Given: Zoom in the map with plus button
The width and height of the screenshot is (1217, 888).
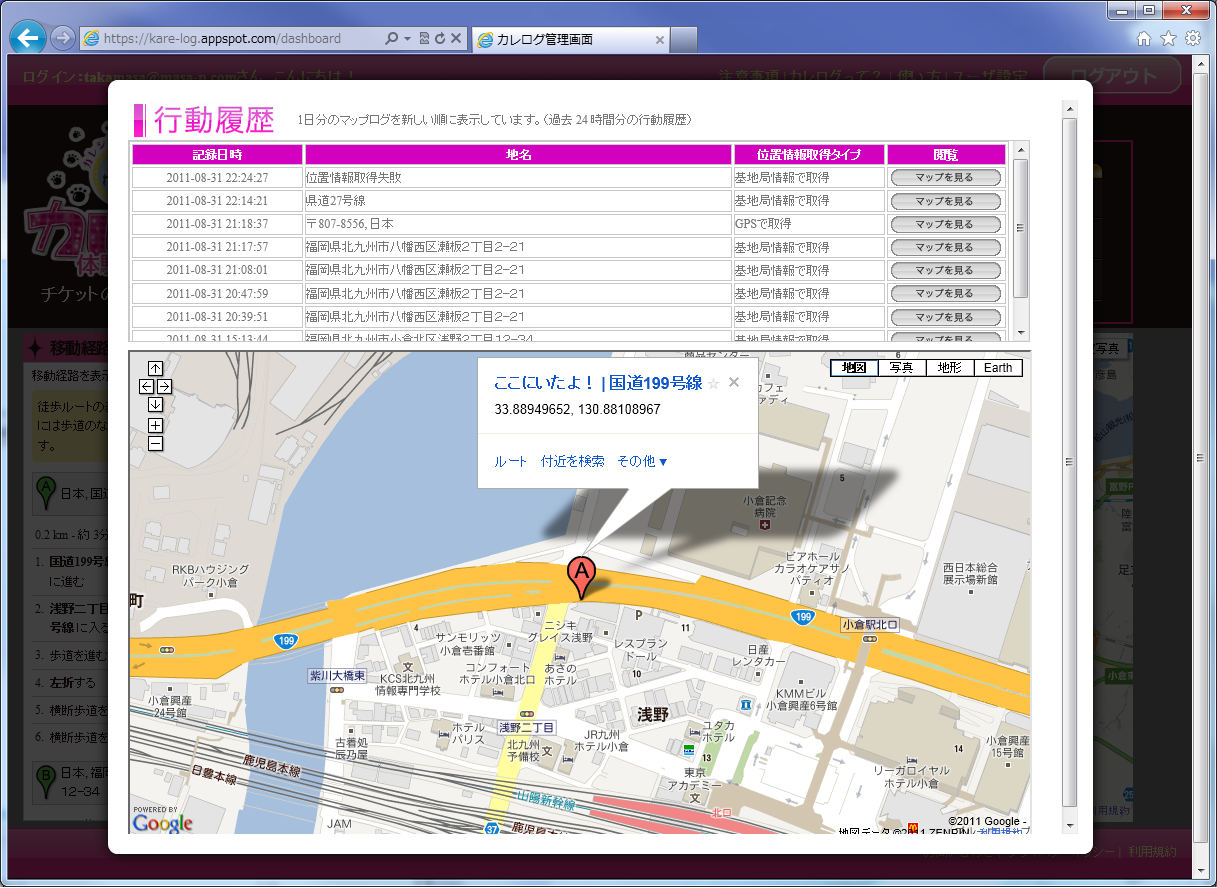Looking at the screenshot, I should point(155,425).
